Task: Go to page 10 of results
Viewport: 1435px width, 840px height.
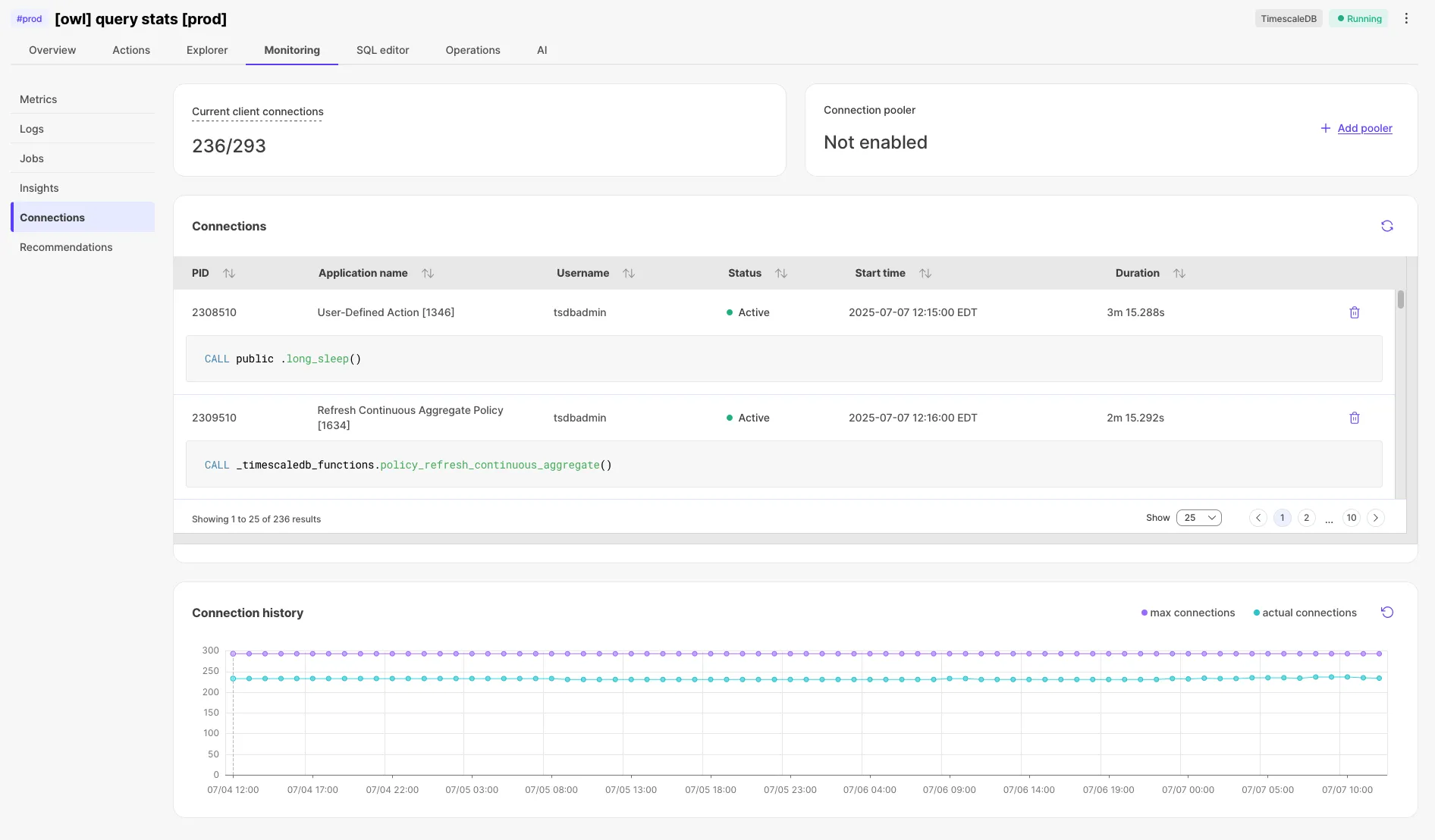Action: [x=1351, y=518]
